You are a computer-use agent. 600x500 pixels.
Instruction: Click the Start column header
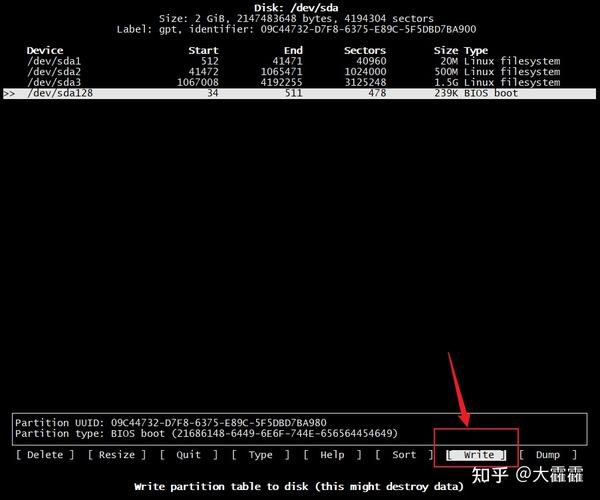pos(203,50)
